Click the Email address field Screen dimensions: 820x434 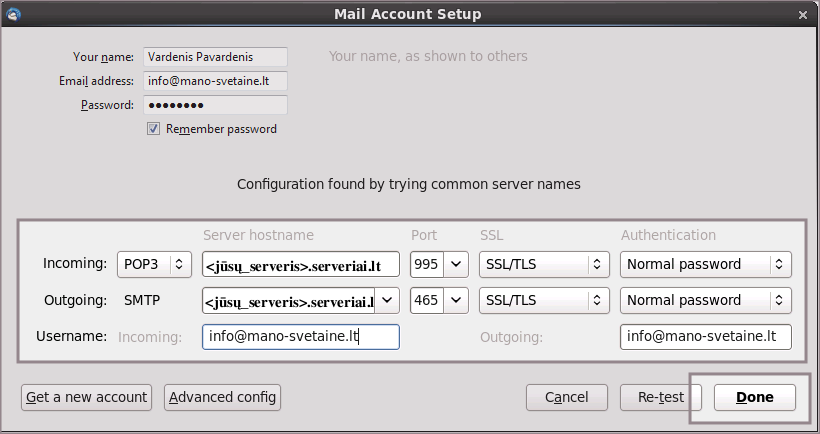click(215, 81)
